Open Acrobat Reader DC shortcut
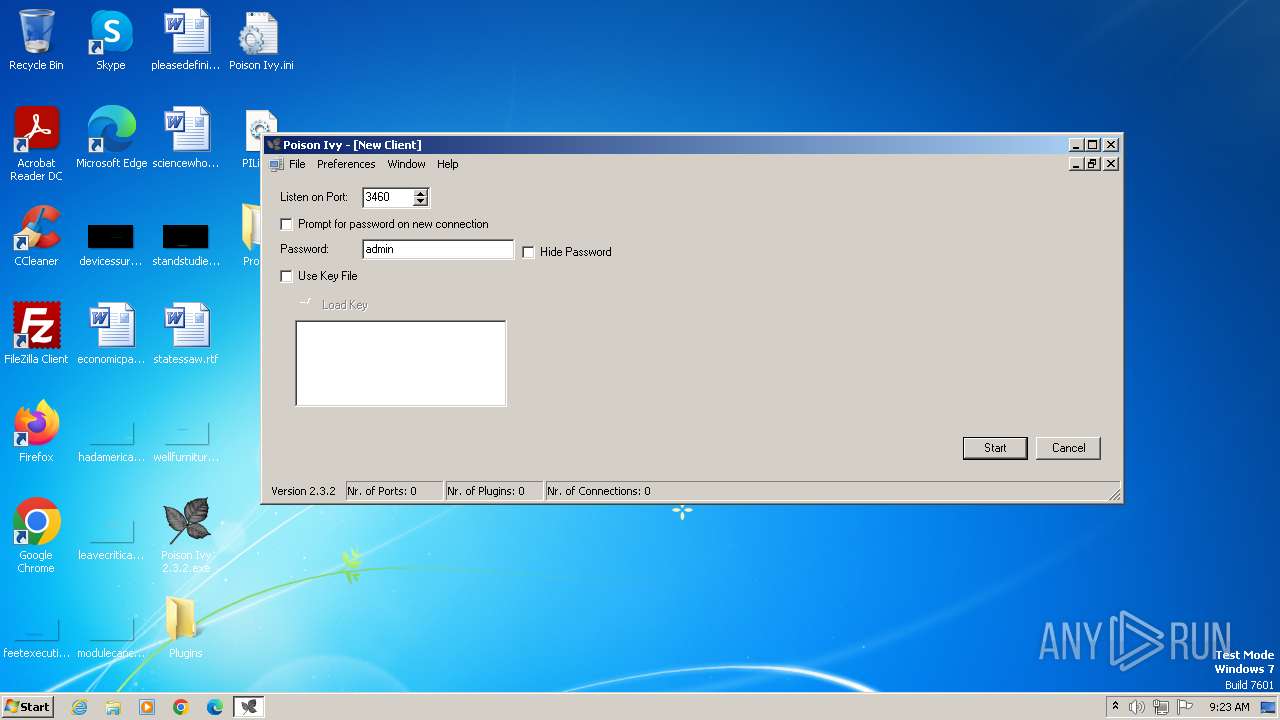 [36, 144]
